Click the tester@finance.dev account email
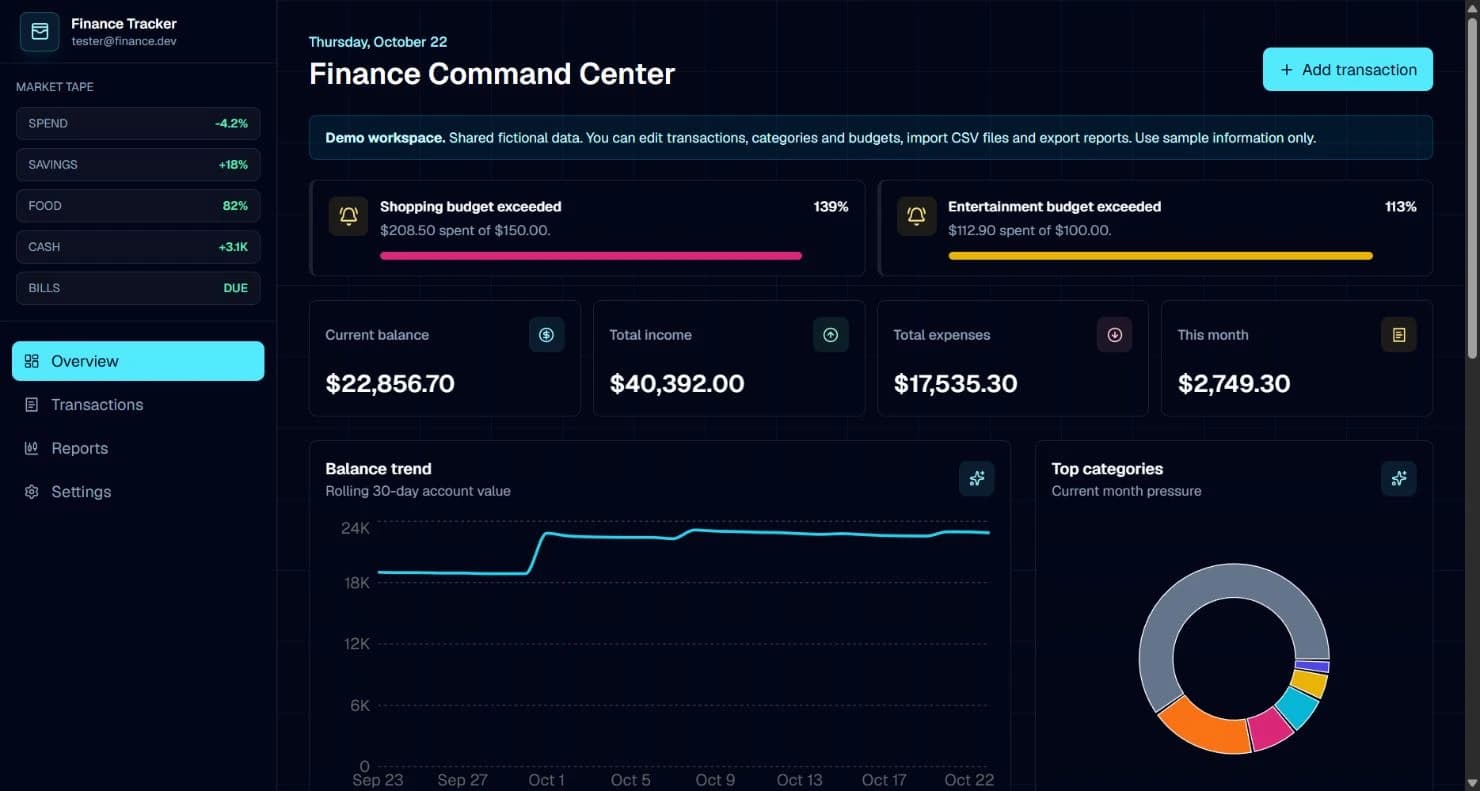 (124, 42)
